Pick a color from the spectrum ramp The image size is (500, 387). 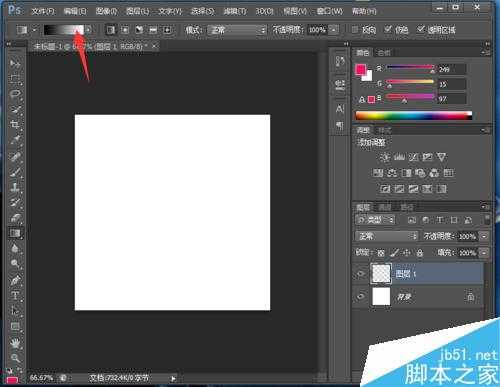coord(414,116)
